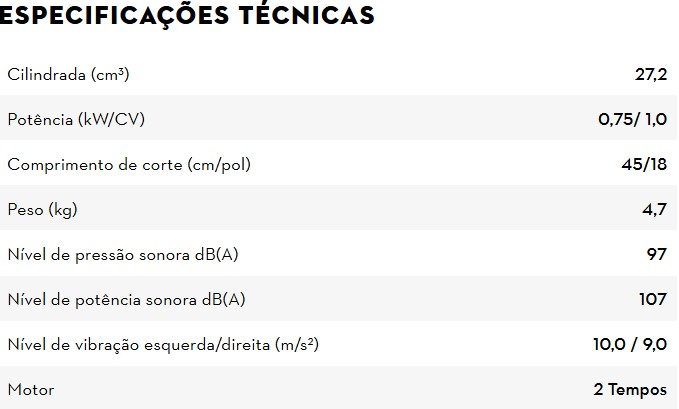Click the 27,2 displacement value

[x=648, y=75]
